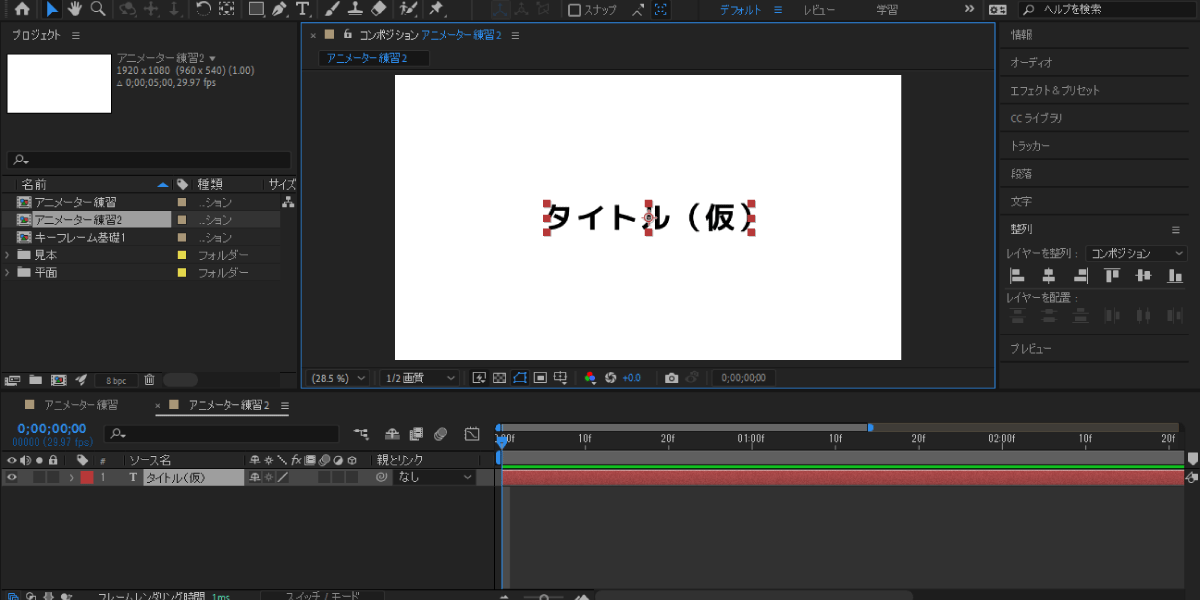Viewport: 1200px width, 600px height.
Task: Expand タイトル（仮） layer properties
Action: pyautogui.click(x=71, y=478)
